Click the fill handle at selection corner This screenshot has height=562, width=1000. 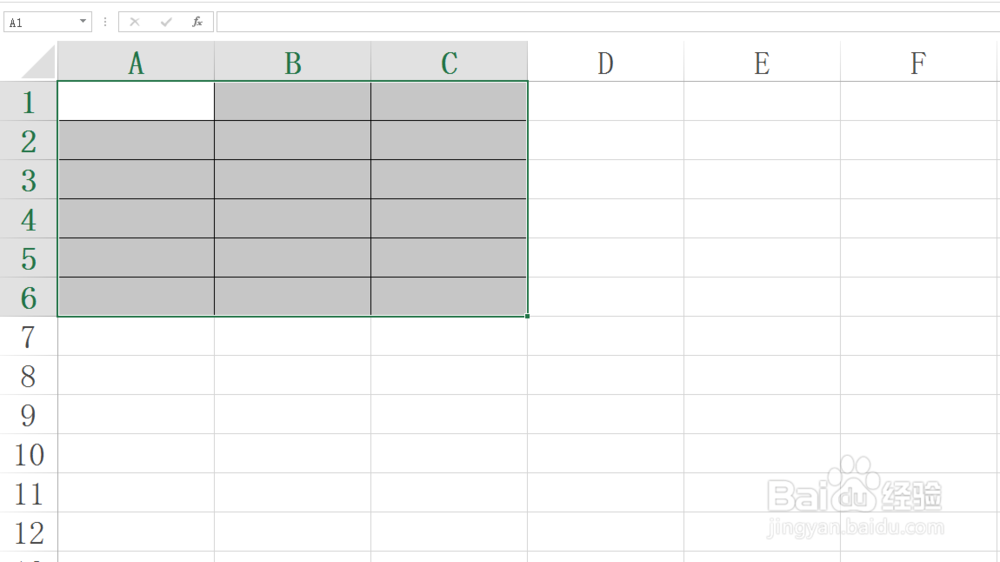[x=527, y=316]
